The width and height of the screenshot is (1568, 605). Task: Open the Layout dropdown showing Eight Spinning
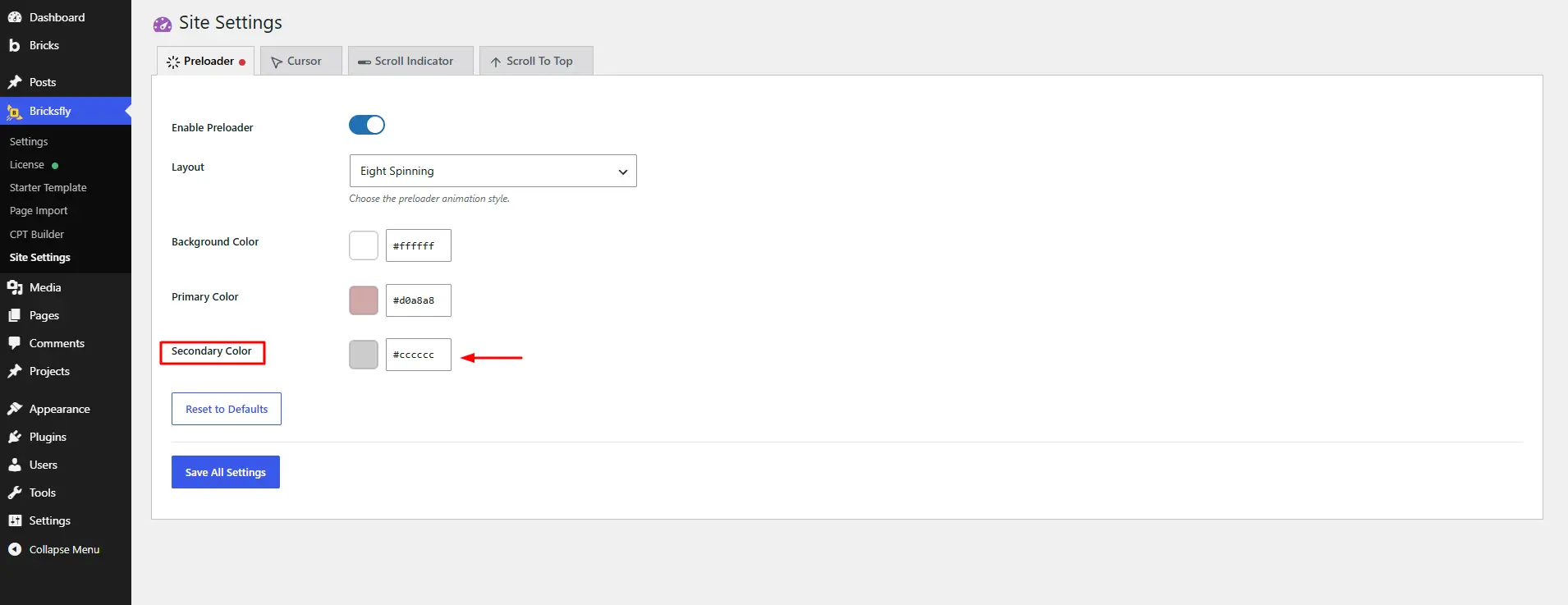coord(493,171)
